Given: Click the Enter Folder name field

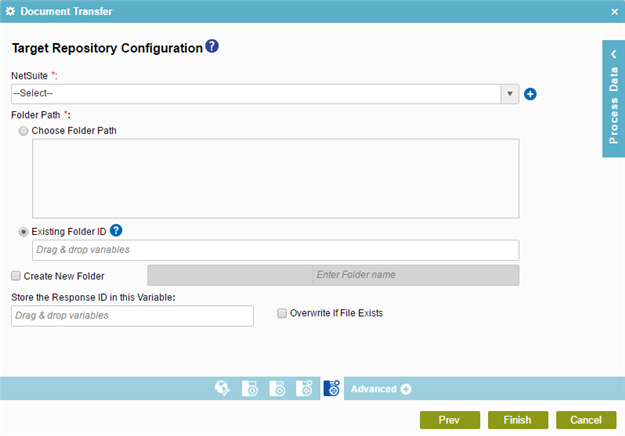Looking at the screenshot, I should click(x=416, y=275).
